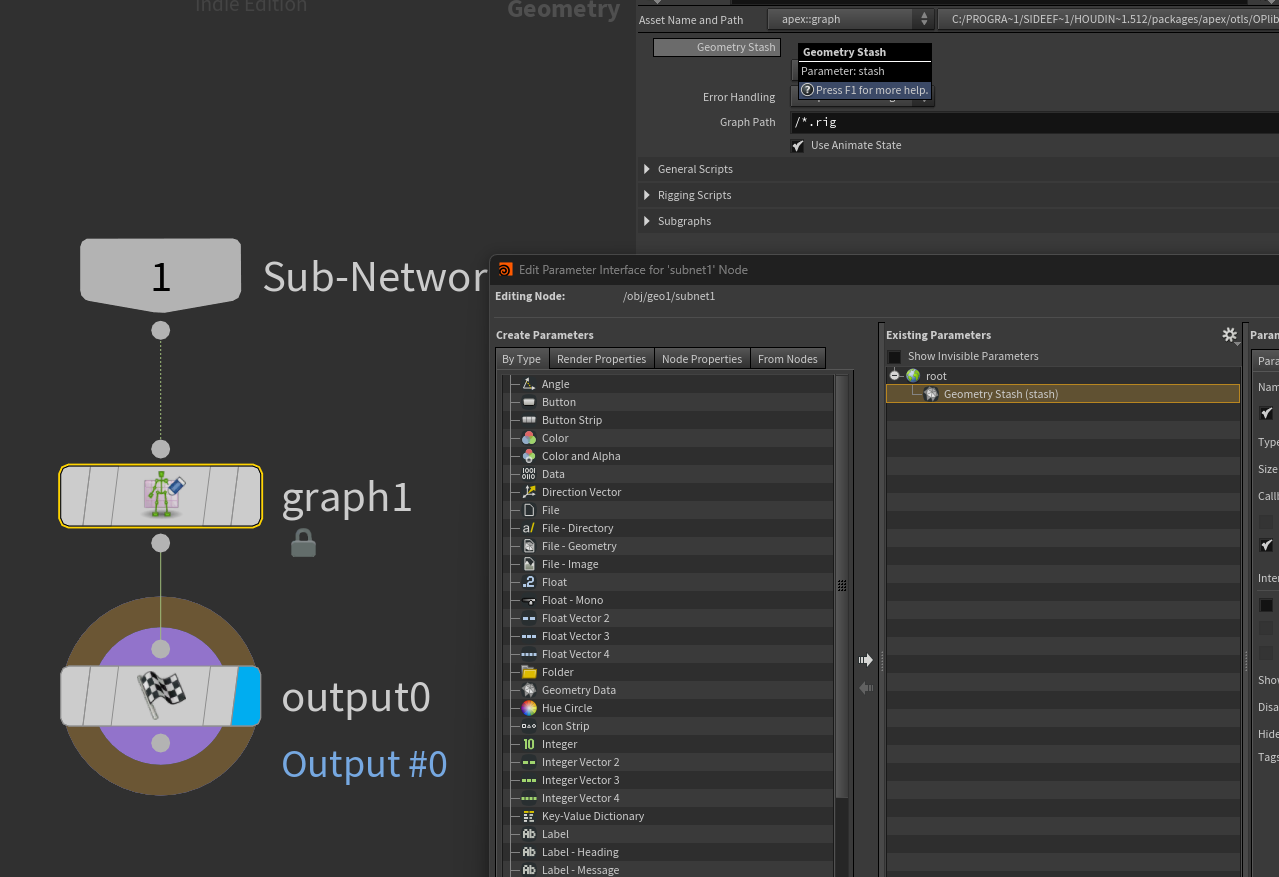Click the '/obj/geo1/subnet1' editing node path

click(x=669, y=296)
